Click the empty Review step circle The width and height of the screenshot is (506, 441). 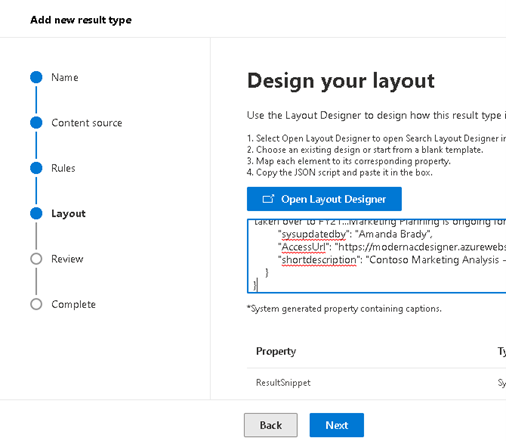click(x=36, y=259)
